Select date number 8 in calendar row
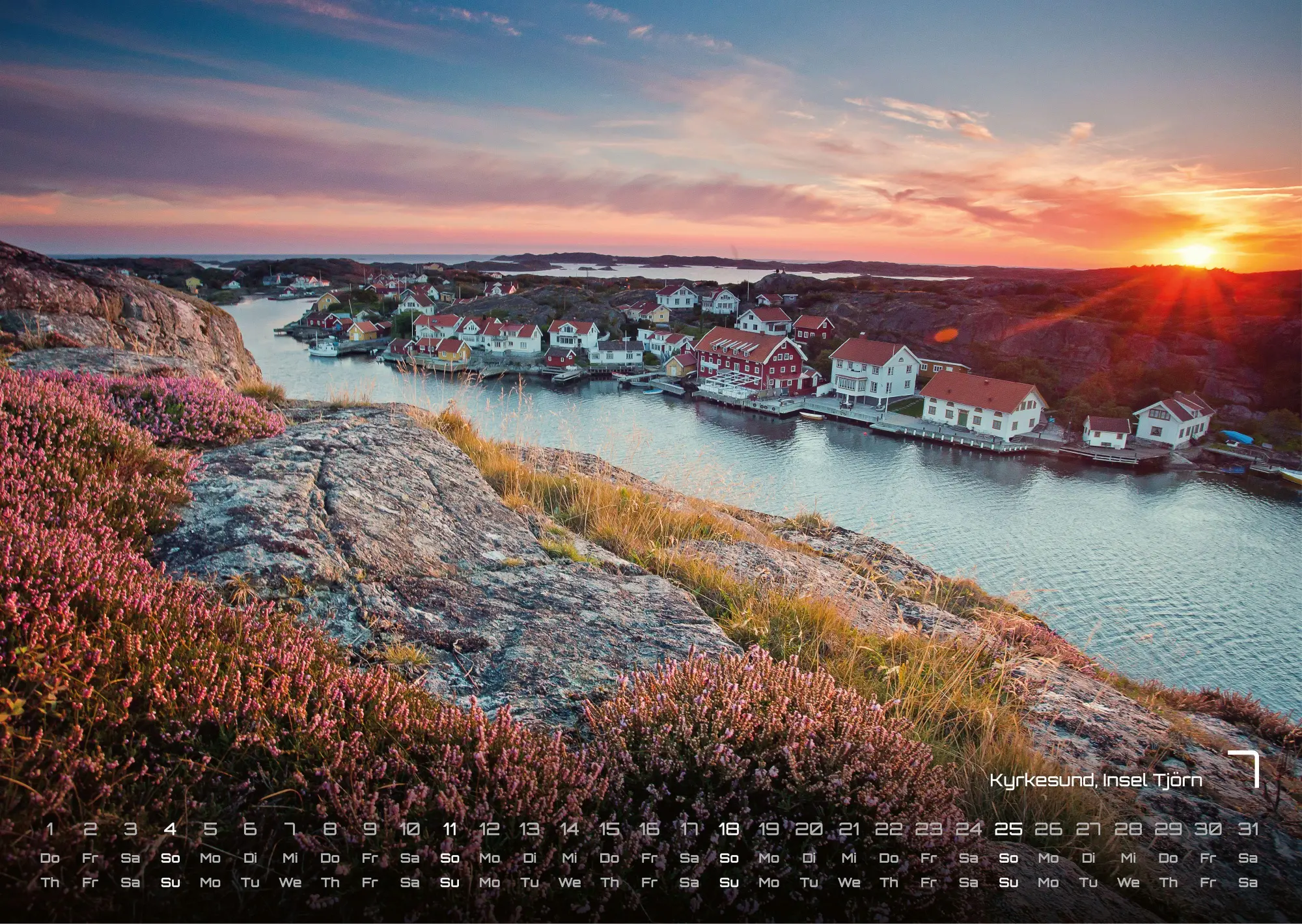This screenshot has width=1302, height=924. point(330,829)
